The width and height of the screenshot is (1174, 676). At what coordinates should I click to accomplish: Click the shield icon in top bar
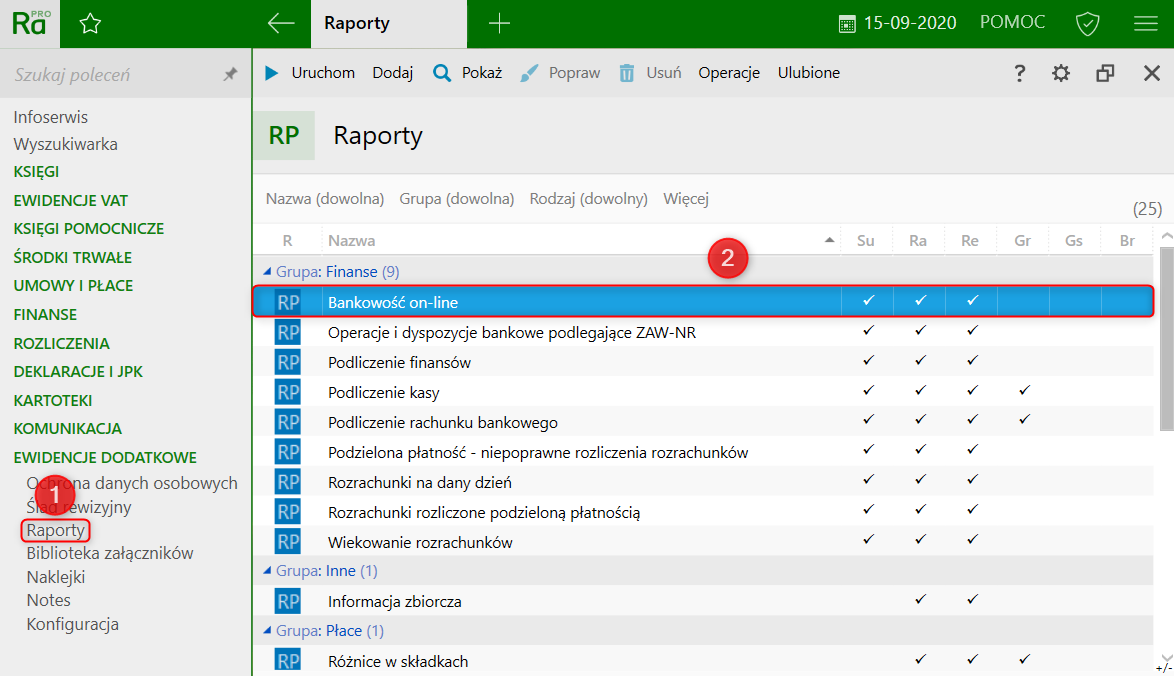click(x=1087, y=24)
